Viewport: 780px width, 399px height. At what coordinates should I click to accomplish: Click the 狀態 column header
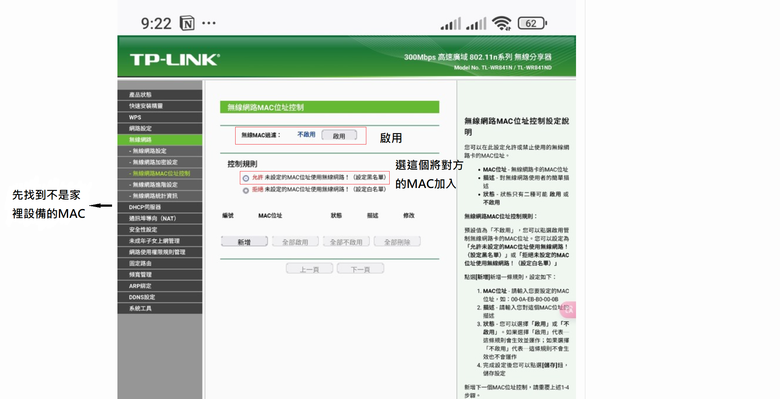336,215
